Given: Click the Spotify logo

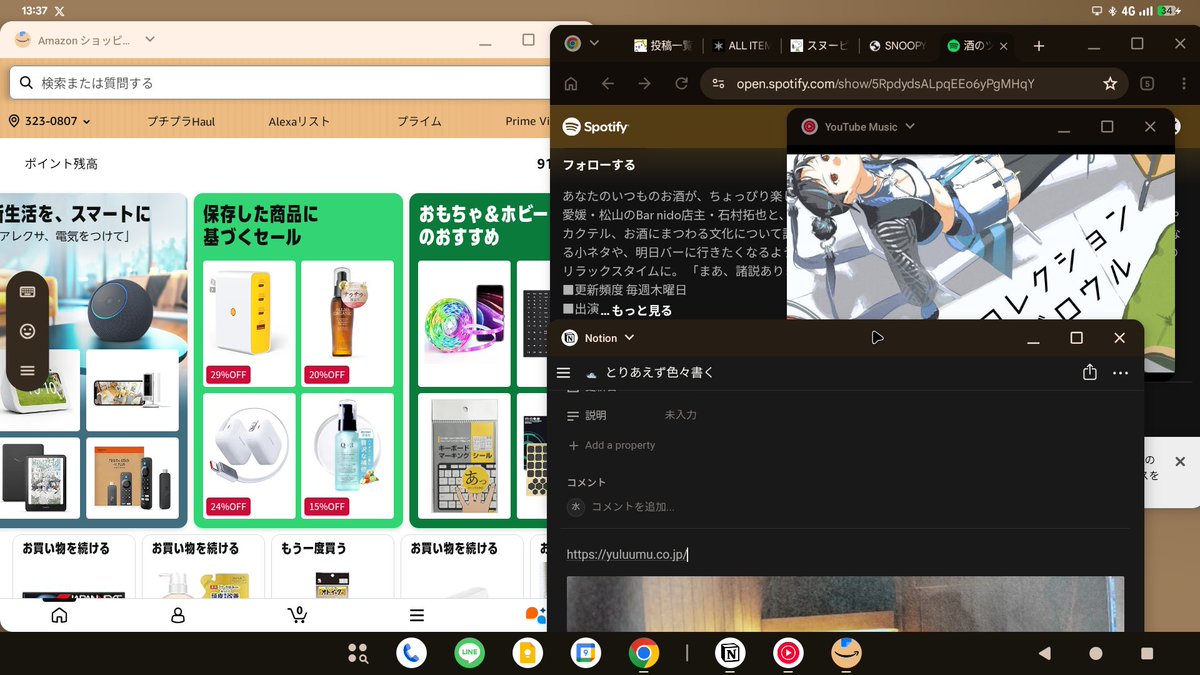Looking at the screenshot, I should 595,127.
